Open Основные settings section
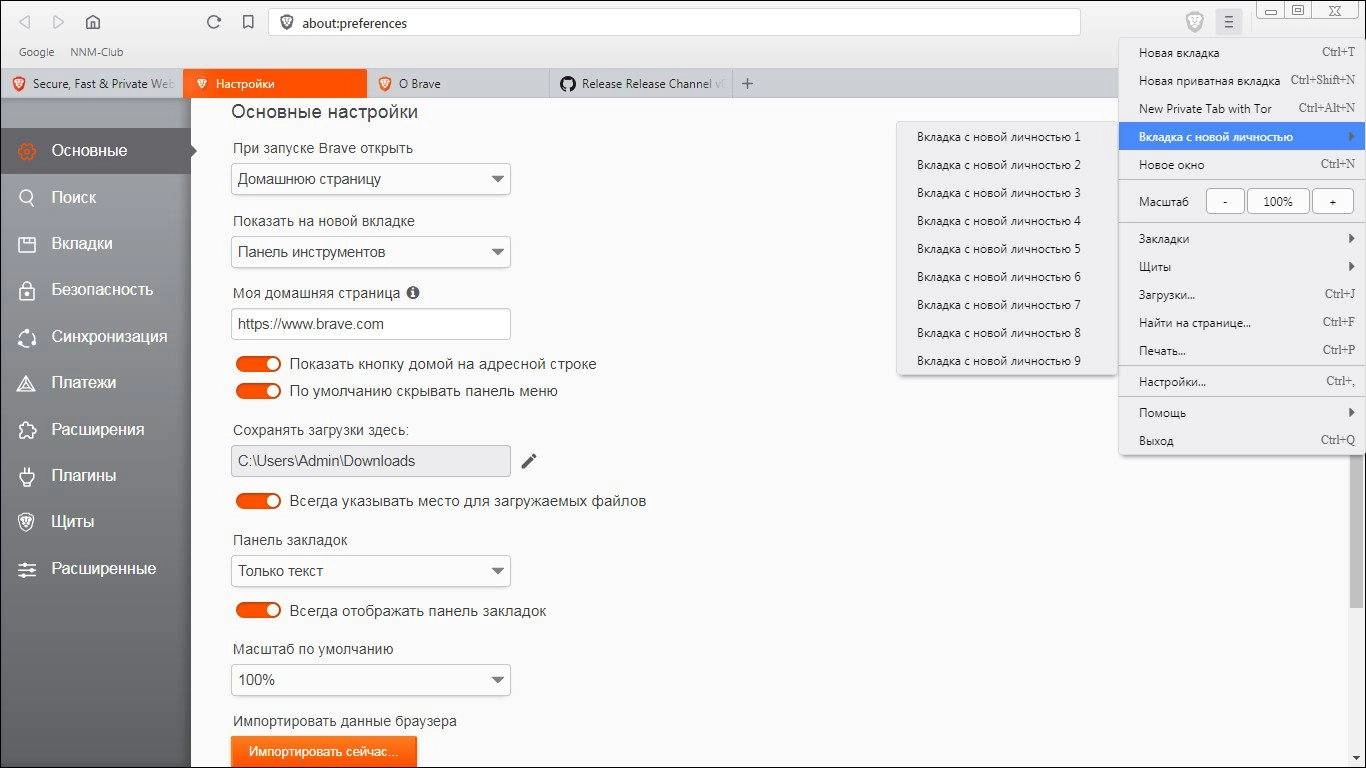Viewport: 1366px width, 768px height. coord(95,151)
